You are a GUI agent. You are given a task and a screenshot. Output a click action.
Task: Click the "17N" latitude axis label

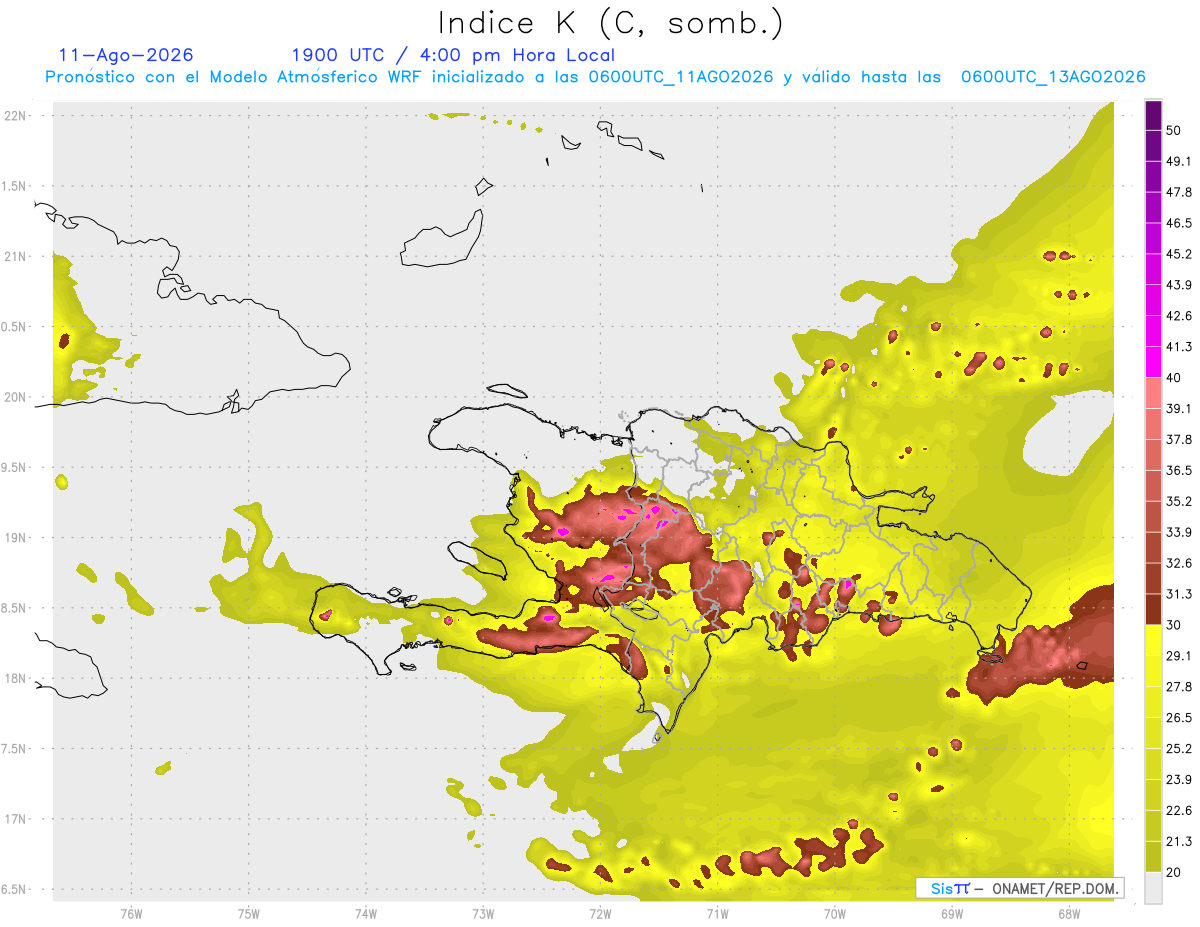pyautogui.click(x=16, y=819)
